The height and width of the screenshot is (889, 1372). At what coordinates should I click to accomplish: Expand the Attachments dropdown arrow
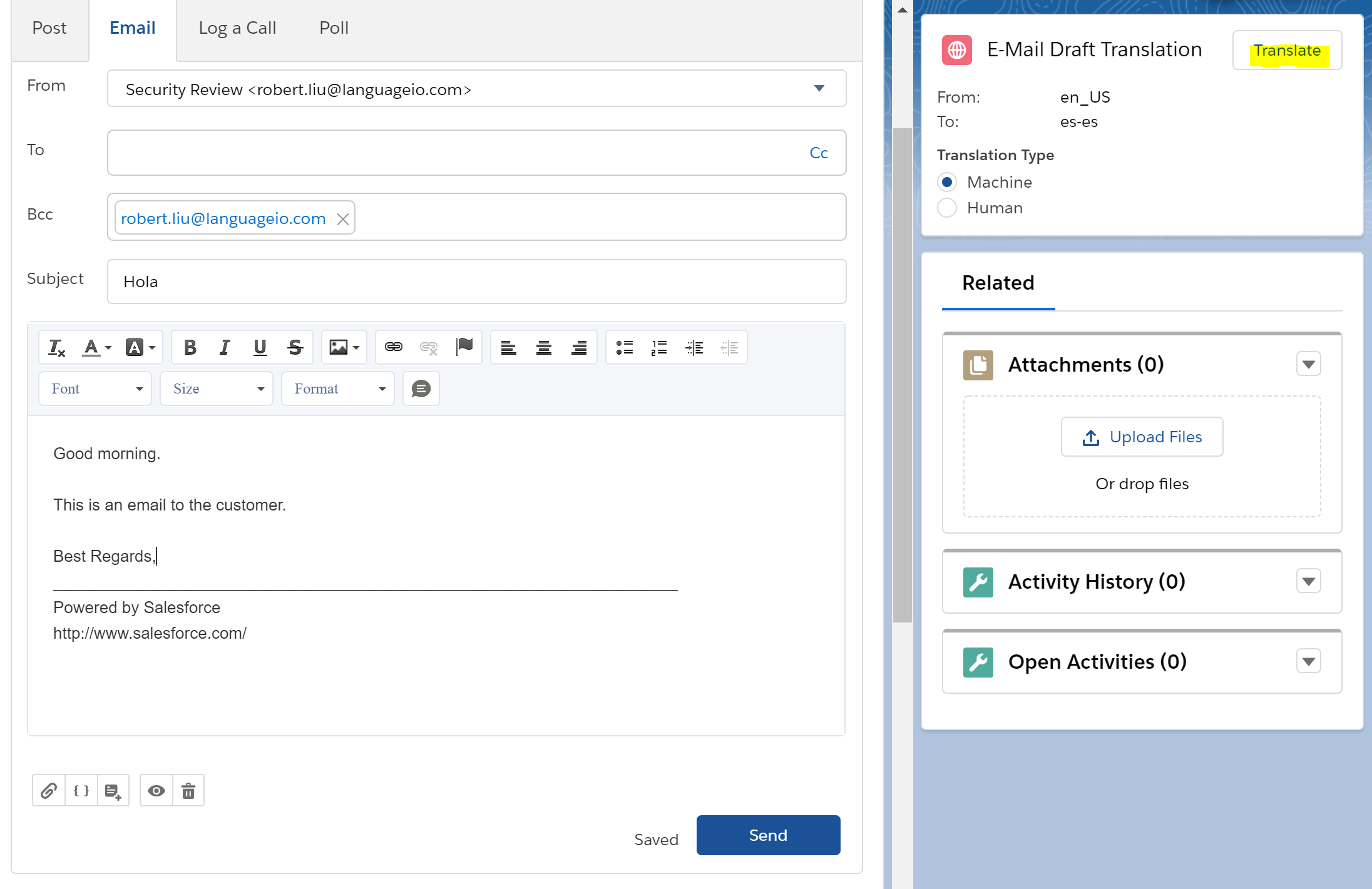[x=1308, y=364]
